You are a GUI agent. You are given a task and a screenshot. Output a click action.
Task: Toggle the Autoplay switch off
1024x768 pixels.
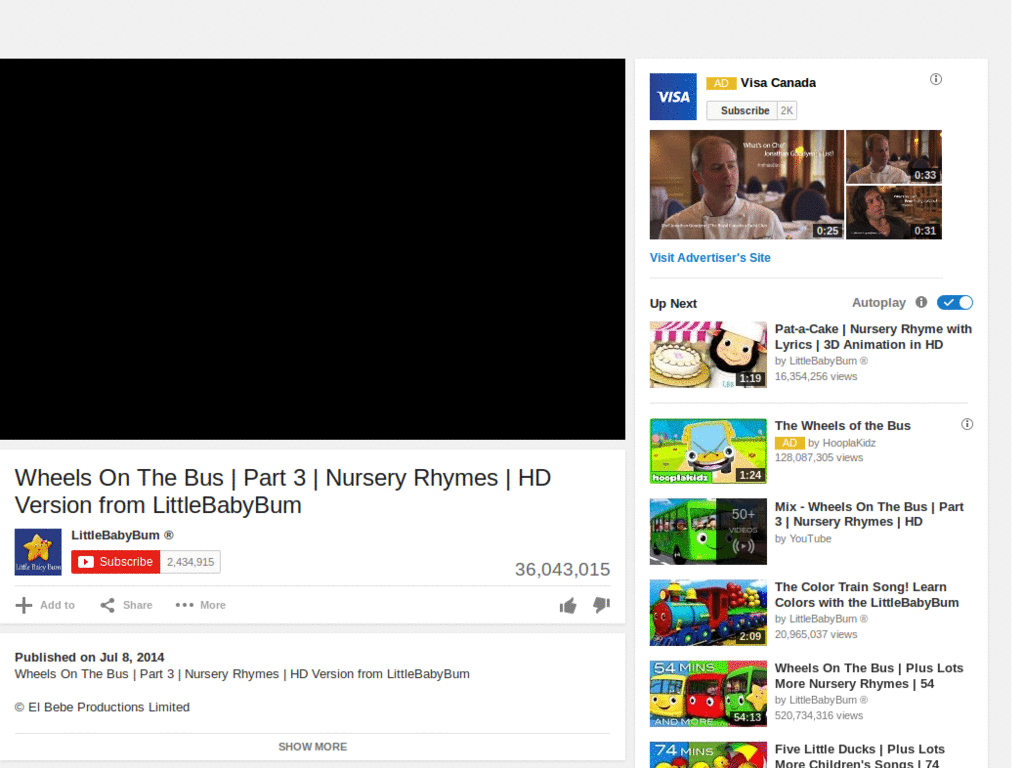coord(955,302)
